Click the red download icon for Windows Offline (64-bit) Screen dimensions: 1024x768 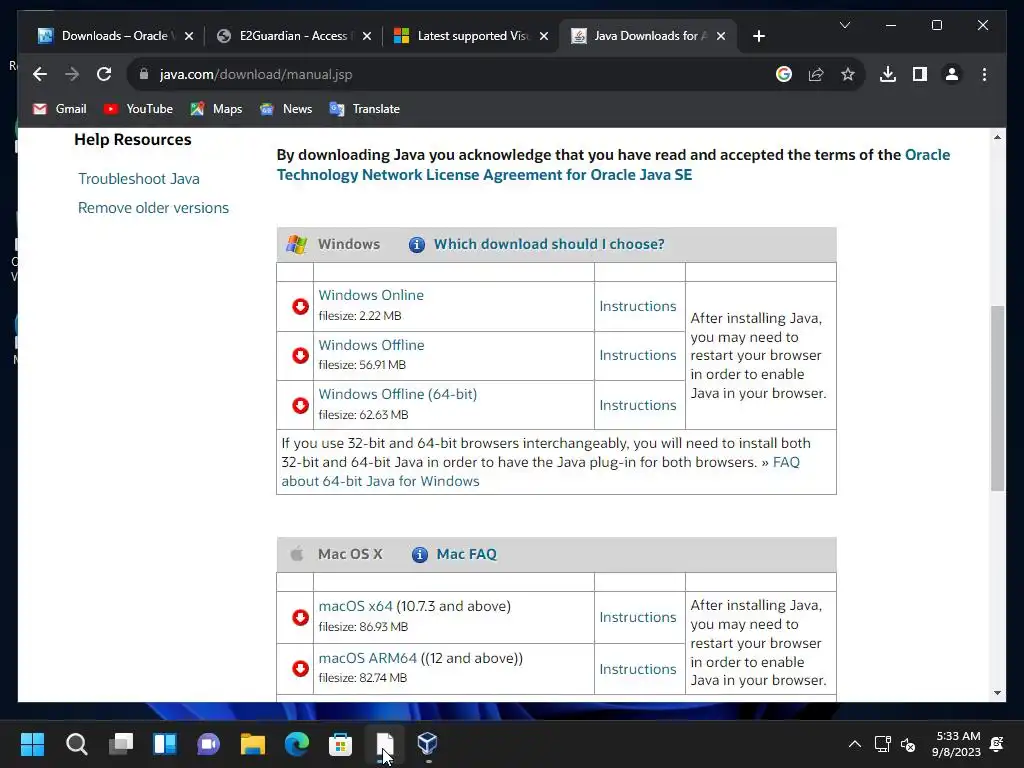[x=300, y=406]
